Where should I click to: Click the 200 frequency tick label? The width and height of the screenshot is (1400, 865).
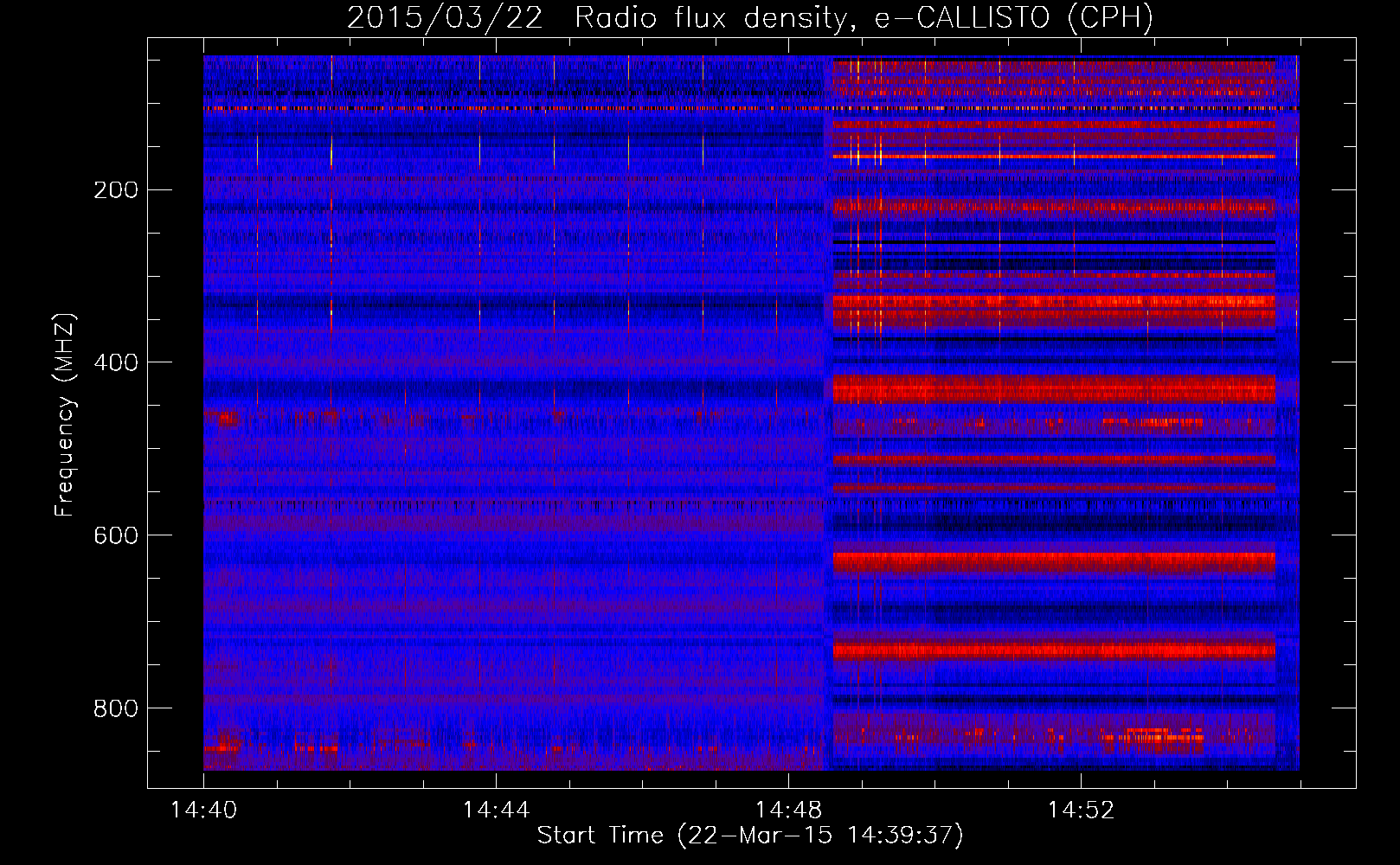click(x=116, y=189)
